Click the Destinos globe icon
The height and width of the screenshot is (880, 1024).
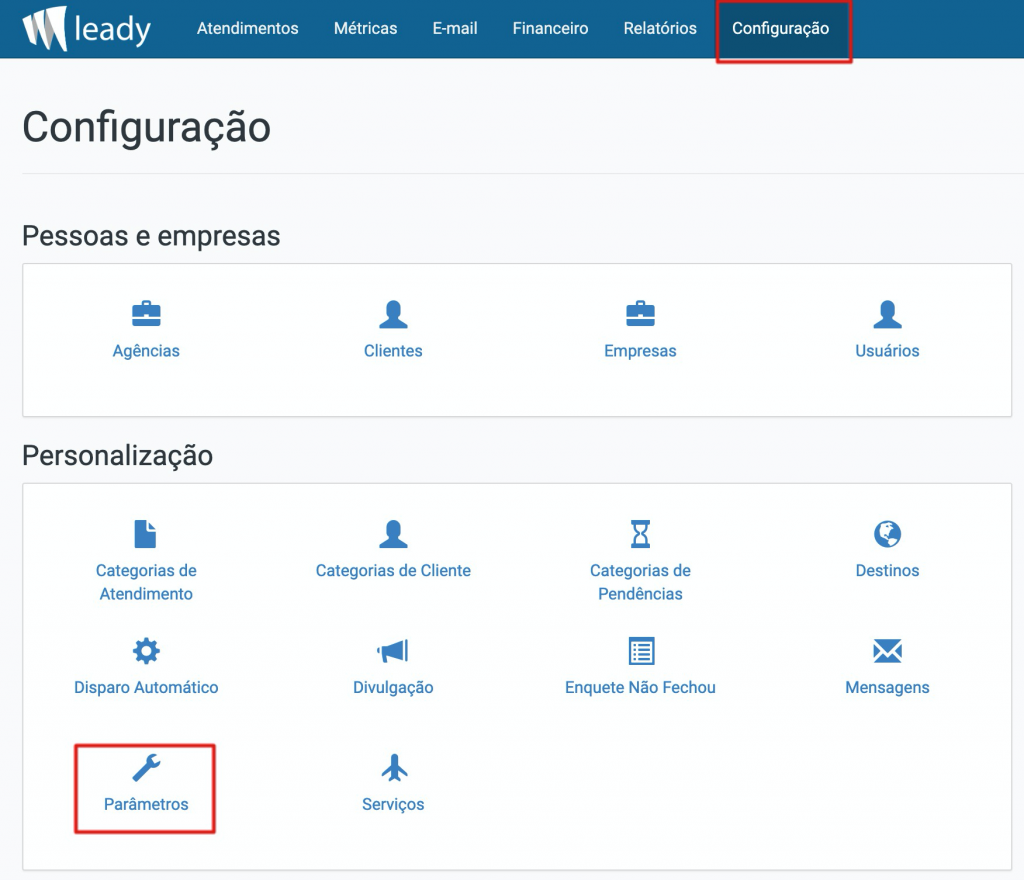coord(888,534)
